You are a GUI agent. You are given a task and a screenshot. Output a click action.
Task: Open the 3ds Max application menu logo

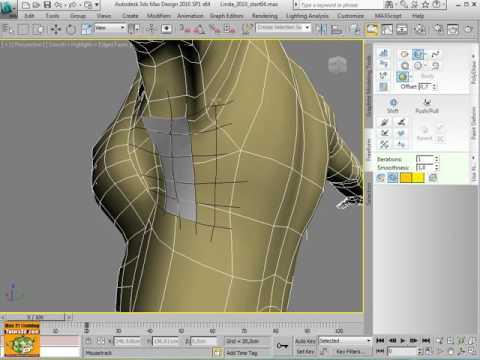[x=7, y=8]
